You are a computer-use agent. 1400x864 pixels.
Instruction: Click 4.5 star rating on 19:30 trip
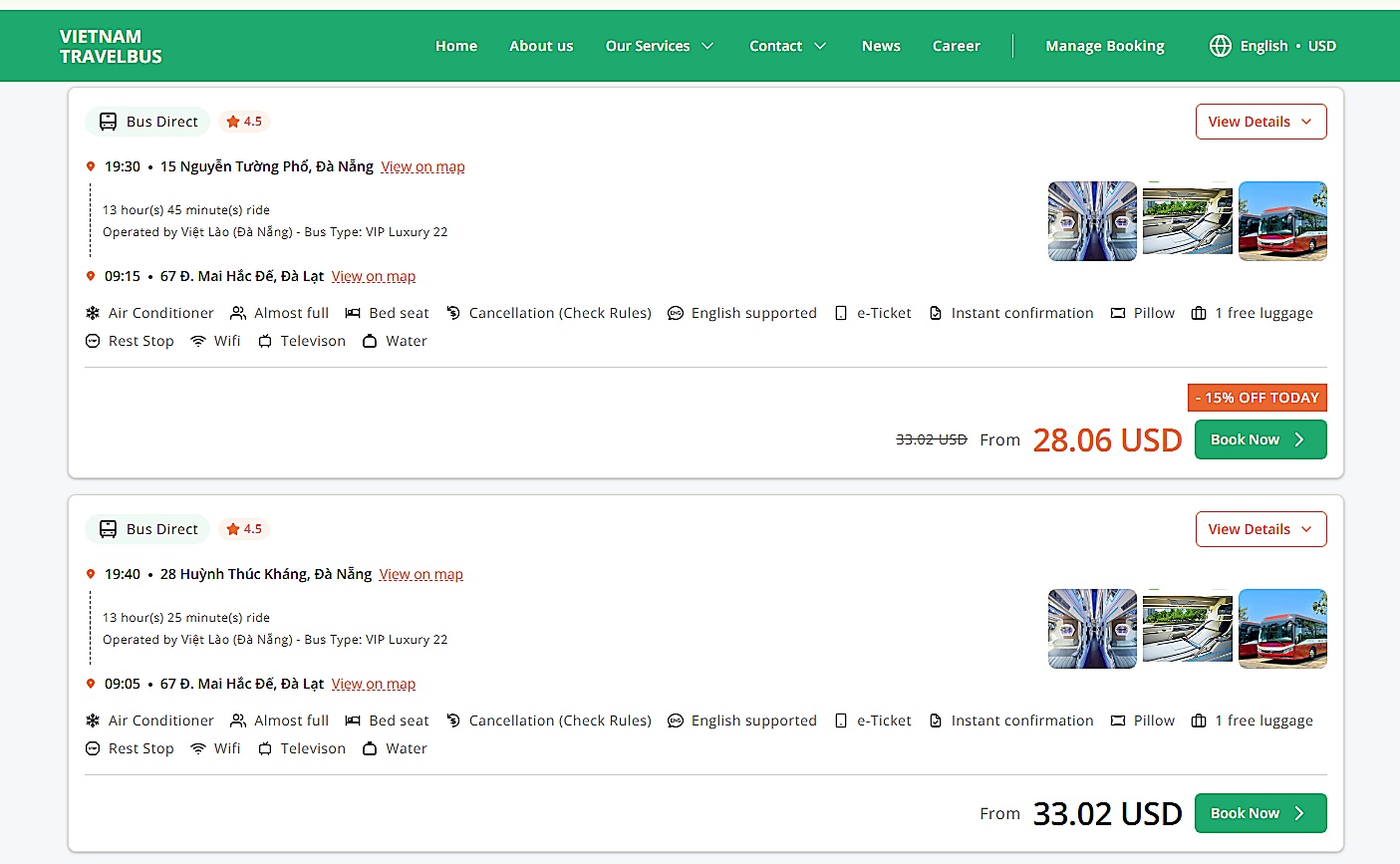click(244, 122)
